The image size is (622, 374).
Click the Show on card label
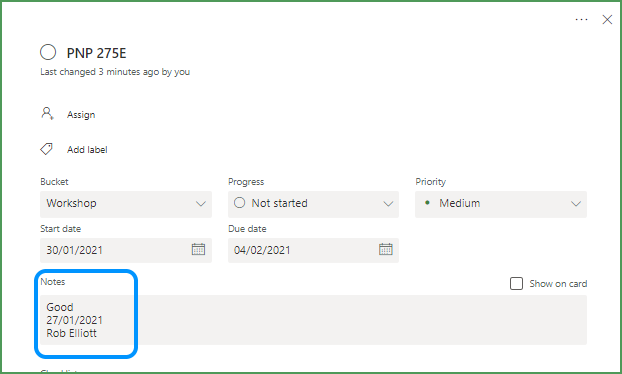[558, 284]
